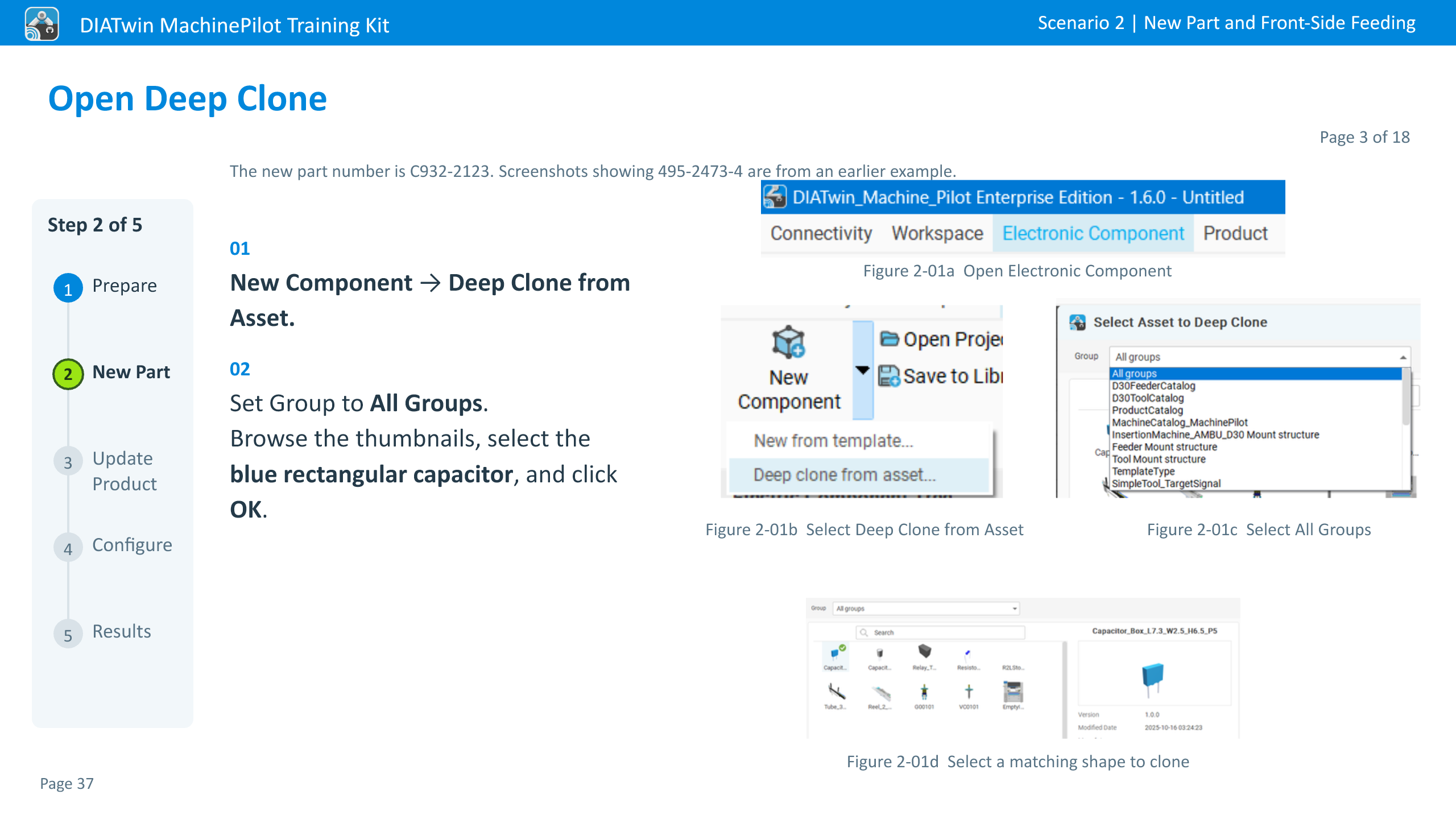Open the Product tab
Viewport: 1456px width, 819px height.
coord(1235,233)
